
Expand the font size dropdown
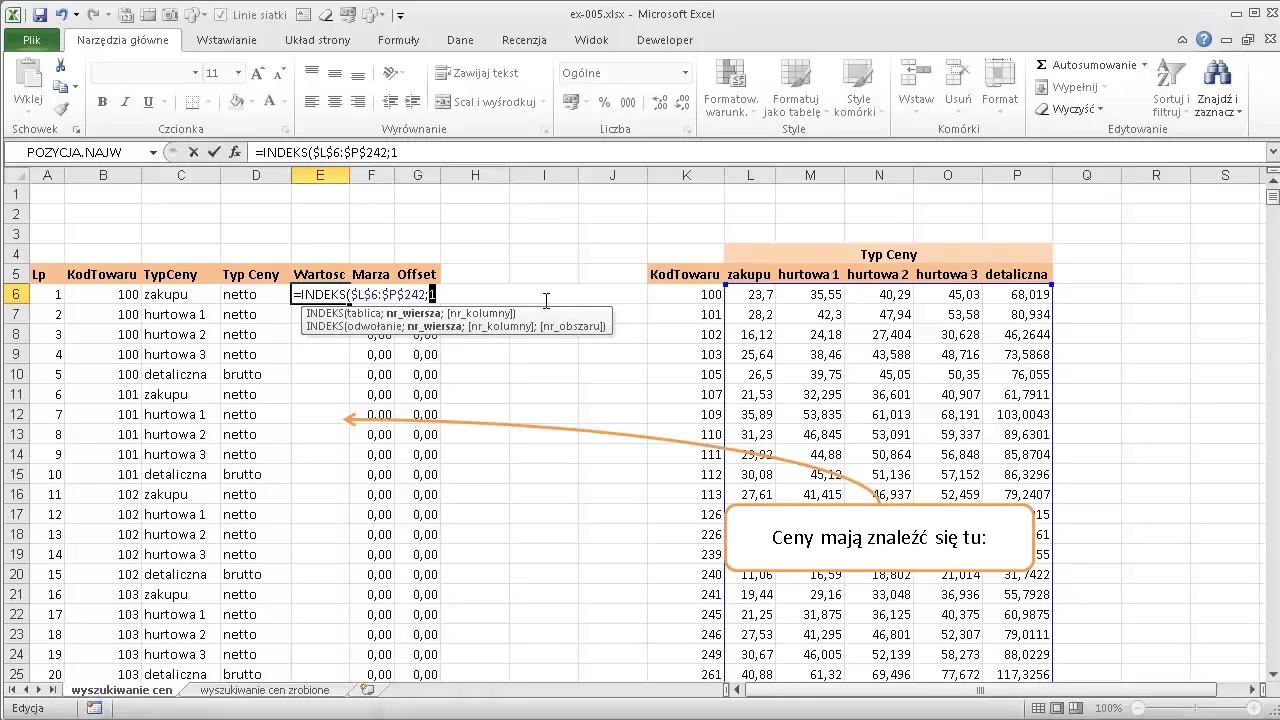click(x=238, y=73)
